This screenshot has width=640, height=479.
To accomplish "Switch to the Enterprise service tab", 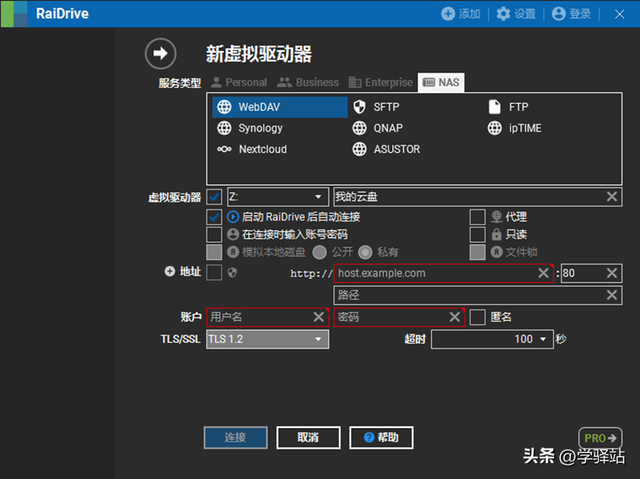I will click(x=381, y=82).
